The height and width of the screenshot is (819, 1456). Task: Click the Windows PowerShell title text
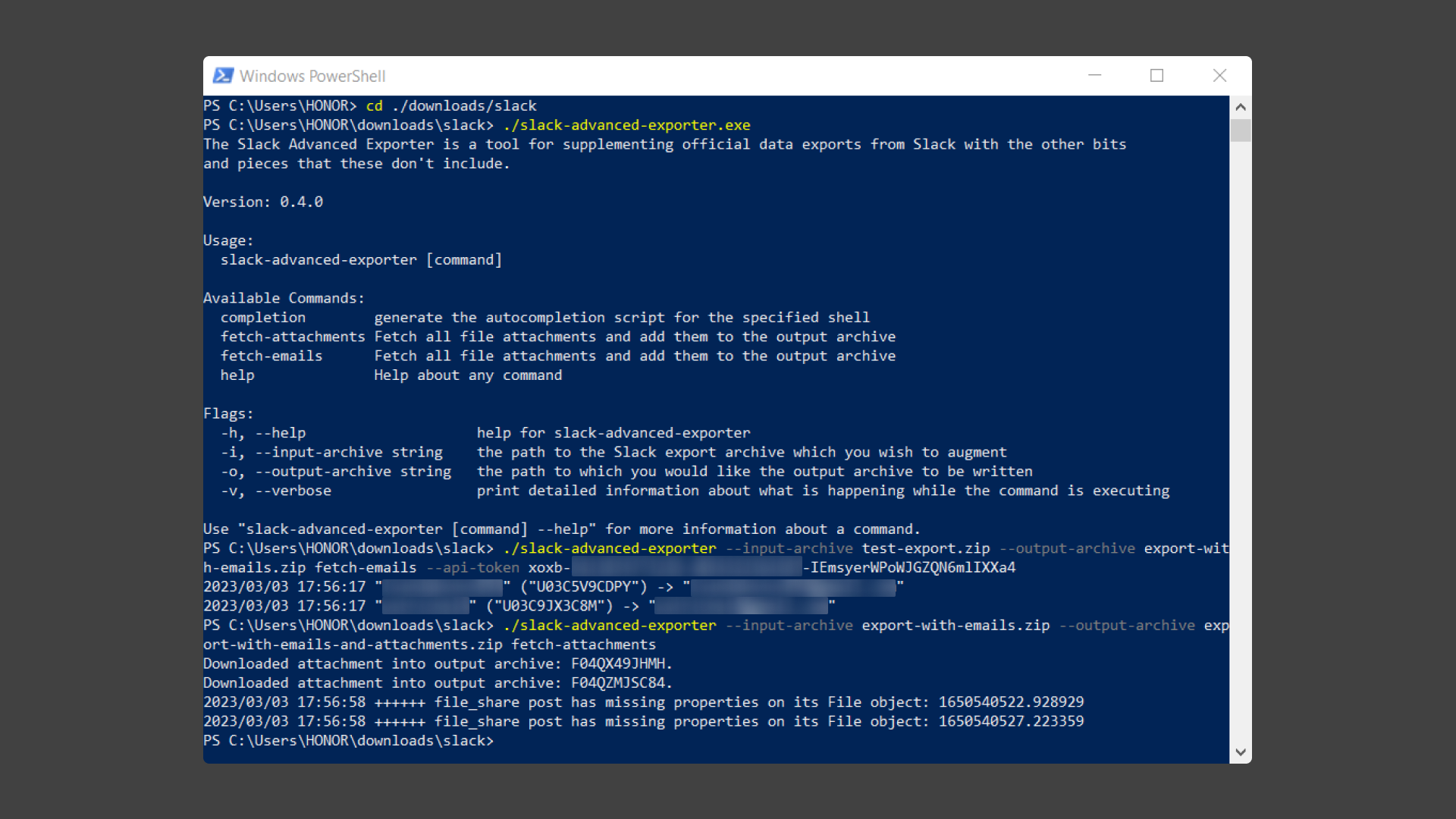(x=312, y=76)
